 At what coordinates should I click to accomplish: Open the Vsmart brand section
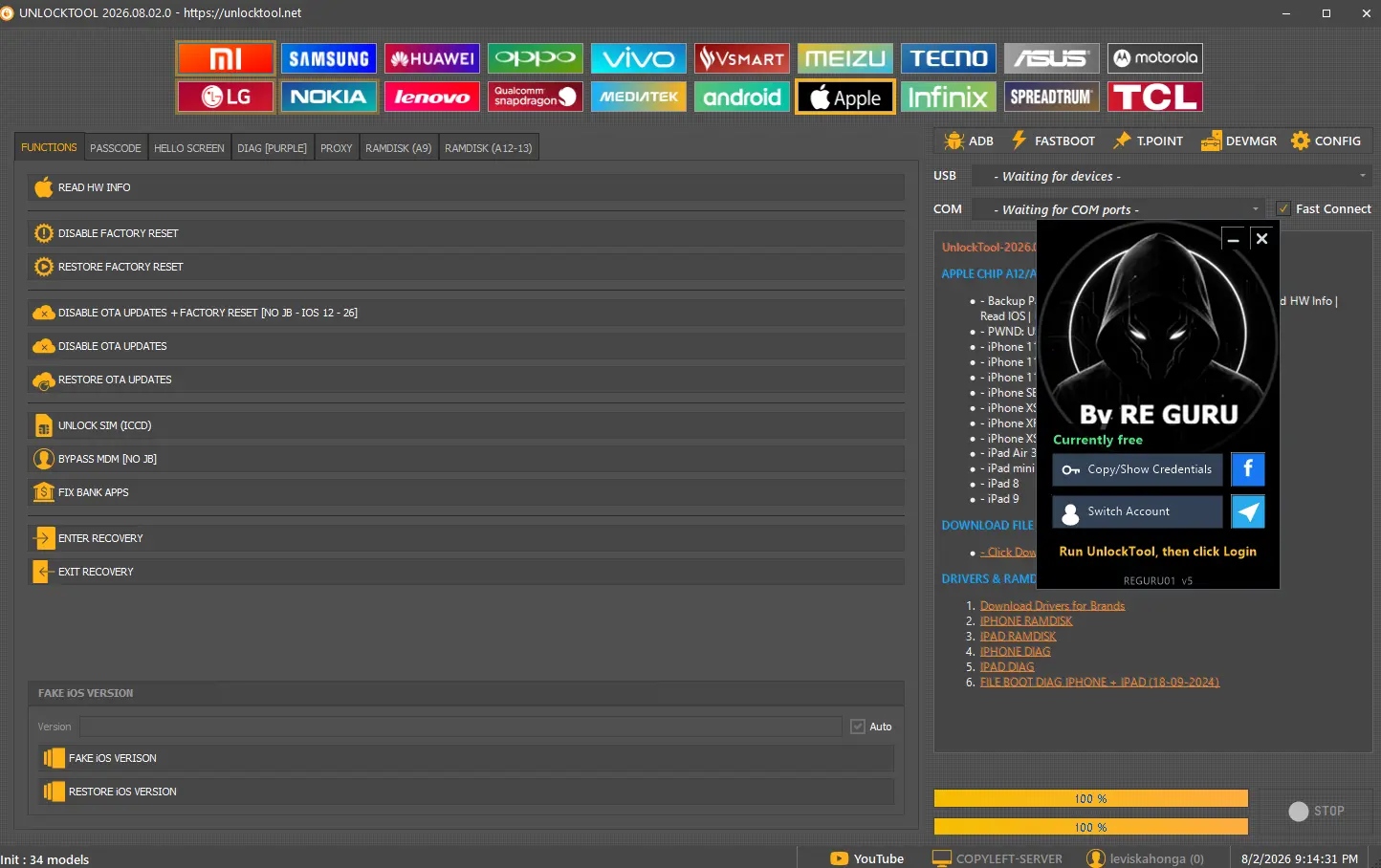[742, 58]
